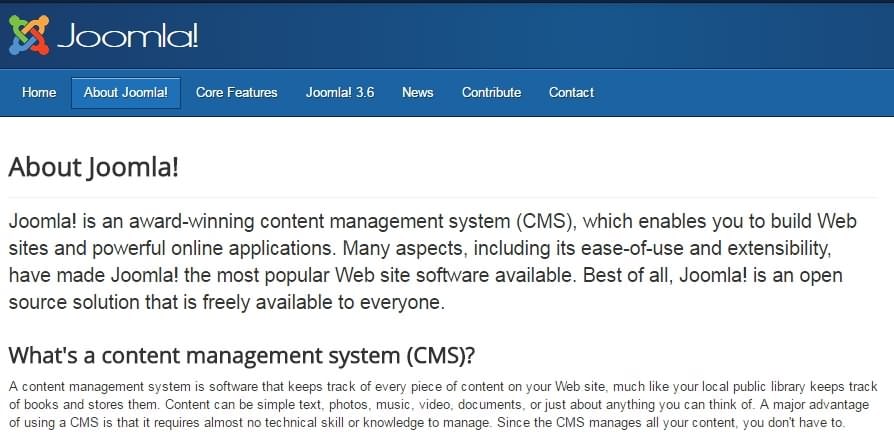The height and width of the screenshot is (442, 894).
Task: Click the text "award-winning content management system (CMS)"
Action: 351,222
